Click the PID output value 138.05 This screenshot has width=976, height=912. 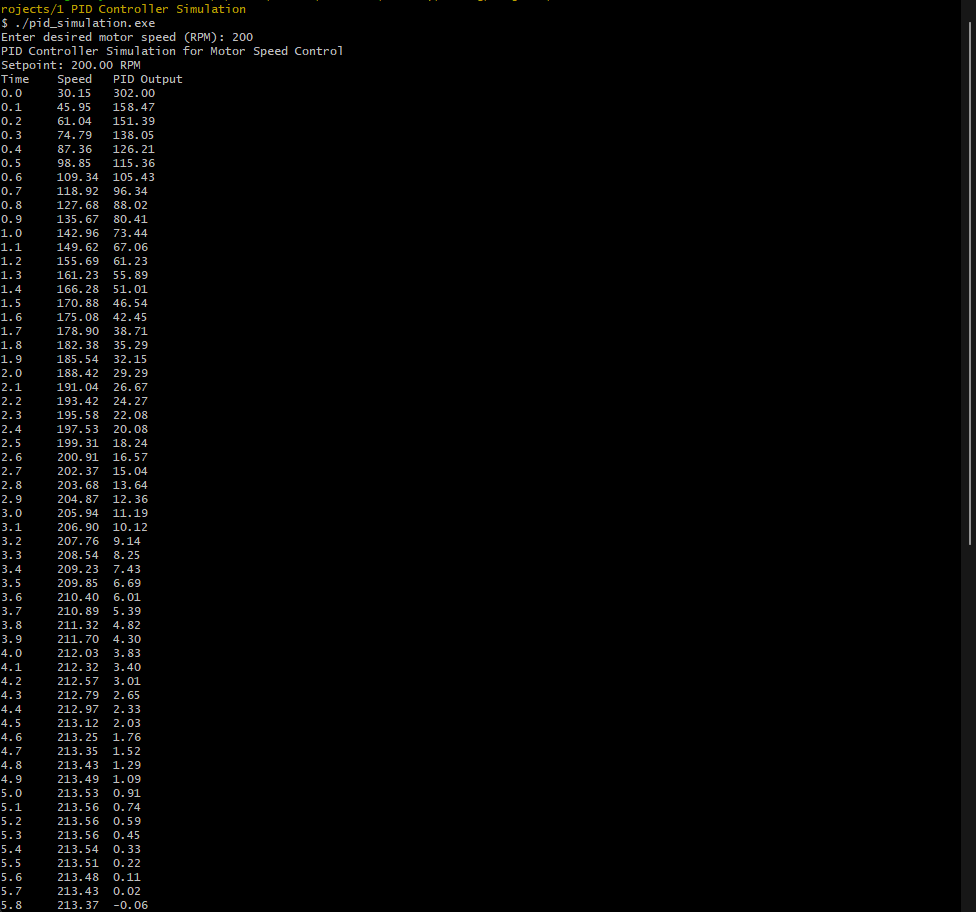pyautogui.click(x=134, y=135)
